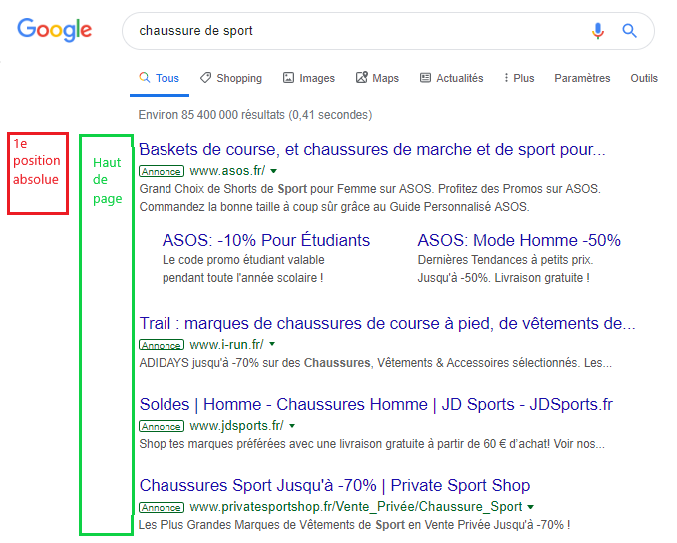This screenshot has width=677, height=543.
Task: Open the Actualités tab
Action: (x=452, y=78)
